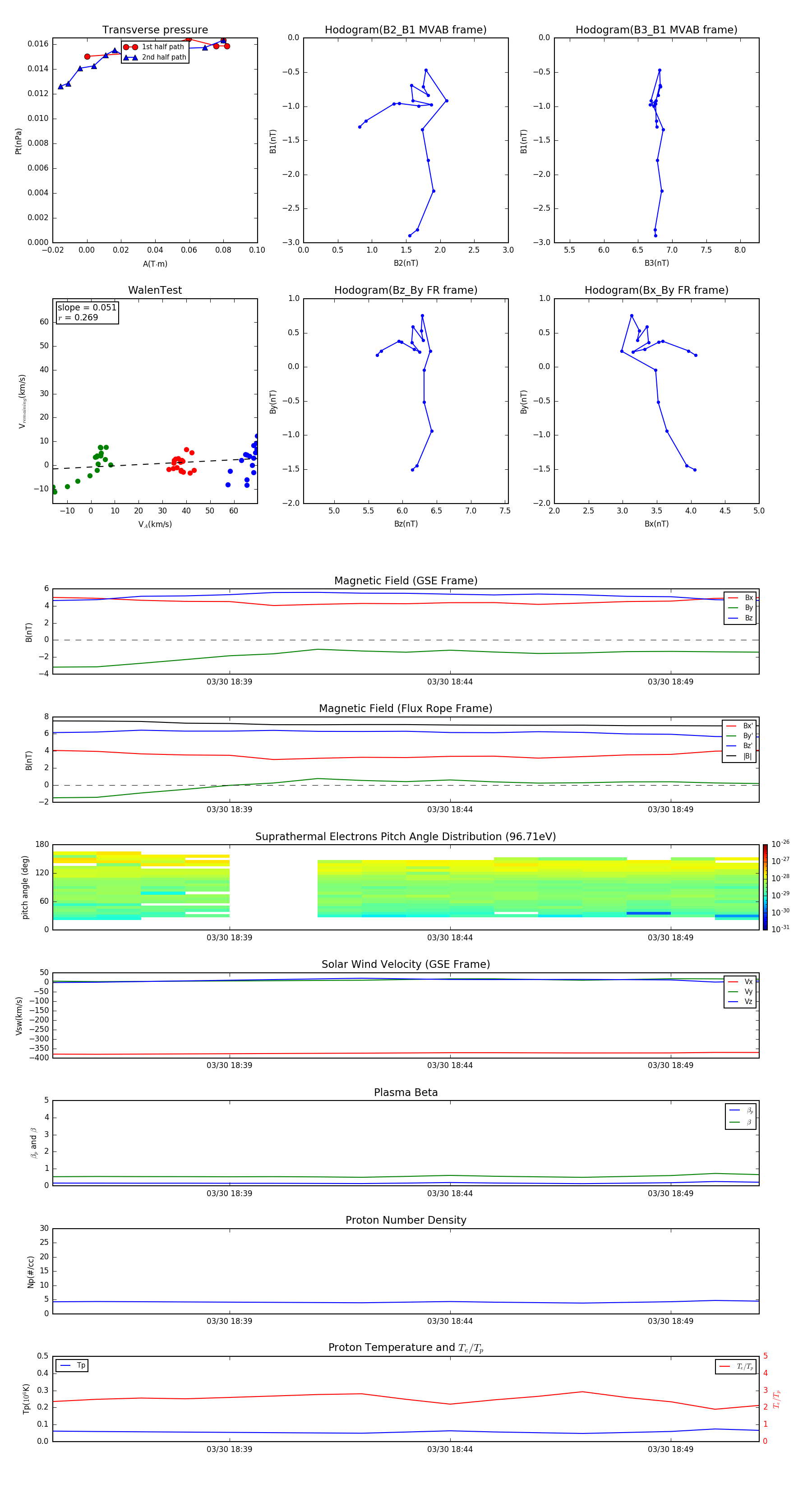The image size is (812, 1489).
Task: Click the "Hodogram(Bz_By FR frame)" title
Action: (x=406, y=290)
